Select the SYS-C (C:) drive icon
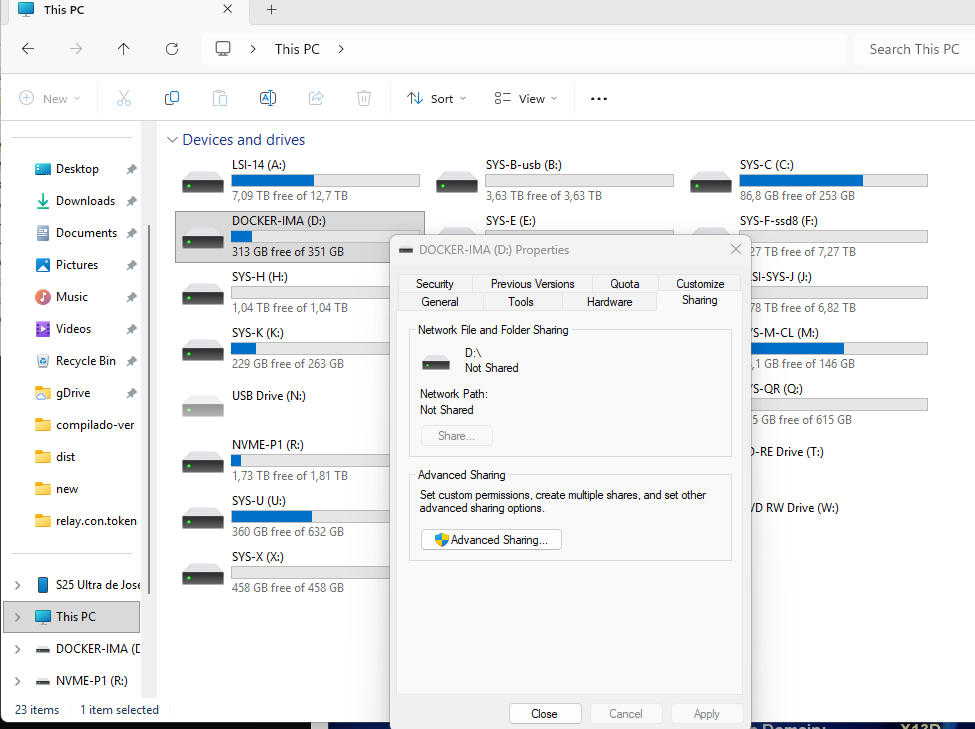 point(711,182)
